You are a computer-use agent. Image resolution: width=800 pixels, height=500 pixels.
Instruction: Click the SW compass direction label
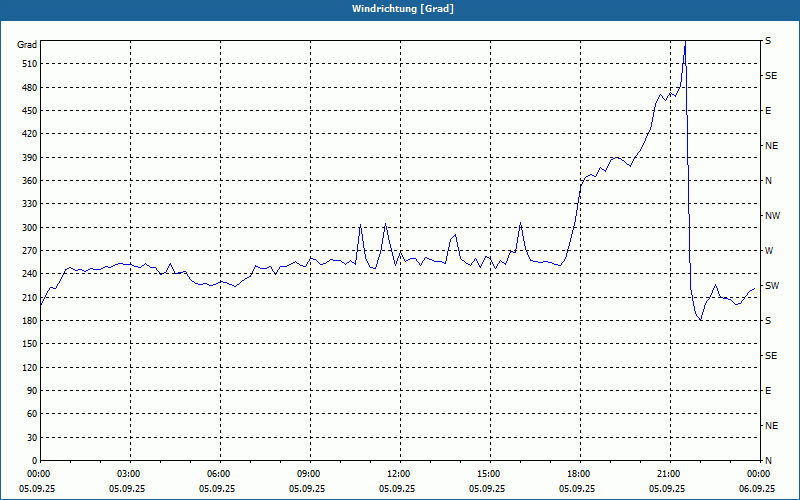tap(772, 286)
